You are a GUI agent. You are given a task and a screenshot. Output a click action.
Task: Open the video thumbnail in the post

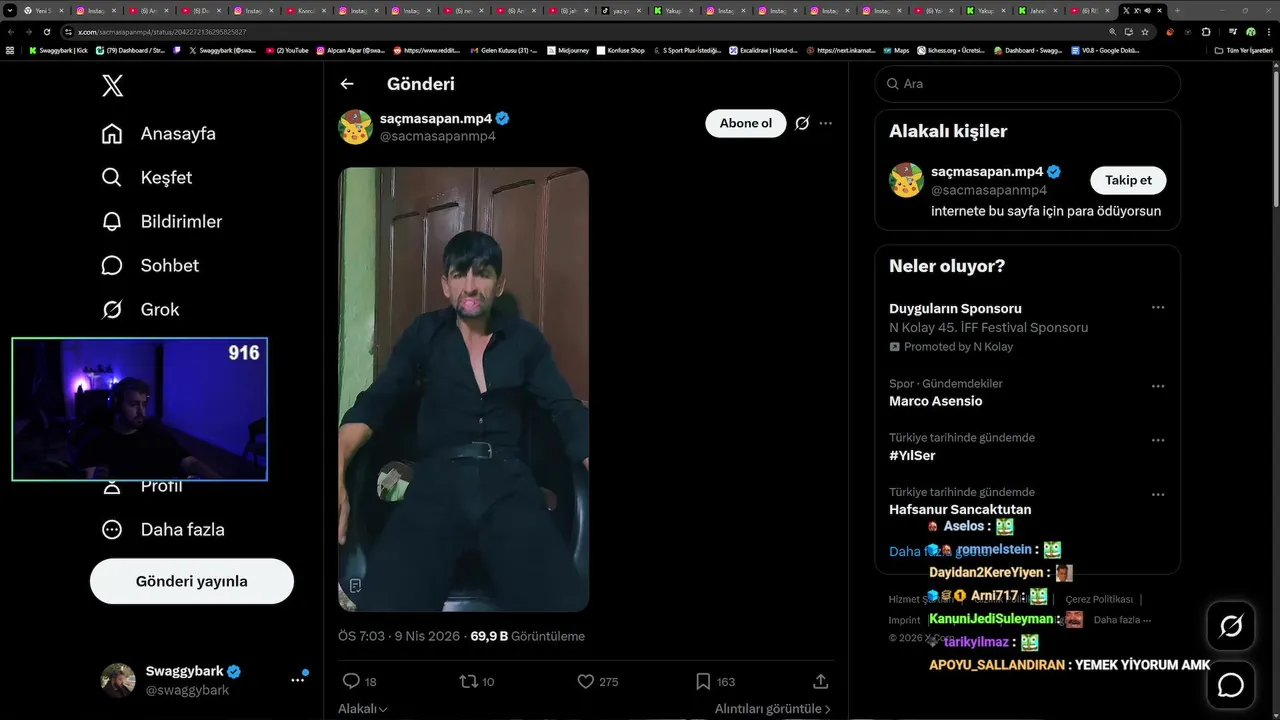tap(464, 389)
